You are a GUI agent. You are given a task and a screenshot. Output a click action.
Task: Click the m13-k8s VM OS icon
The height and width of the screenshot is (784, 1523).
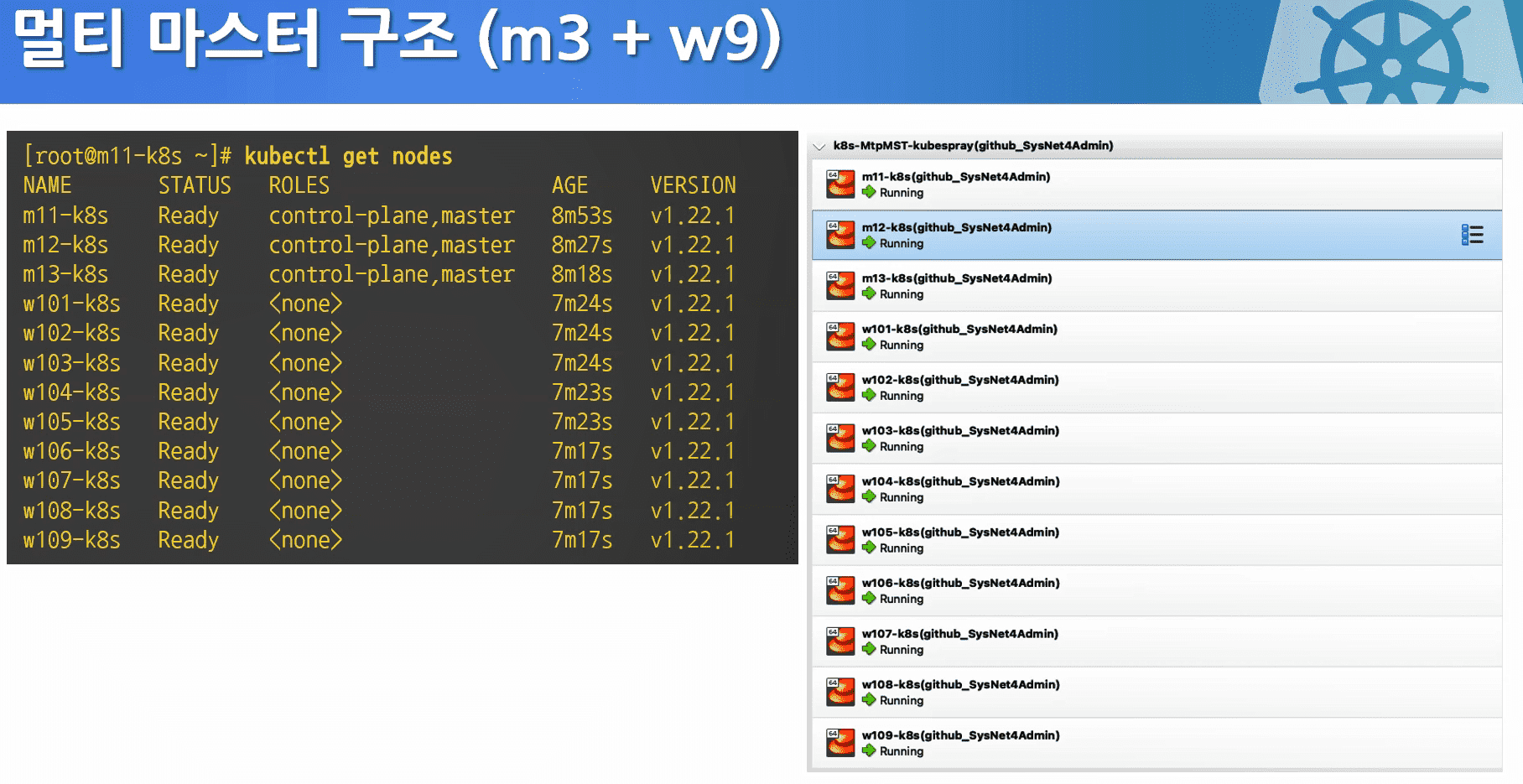pyautogui.click(x=840, y=286)
